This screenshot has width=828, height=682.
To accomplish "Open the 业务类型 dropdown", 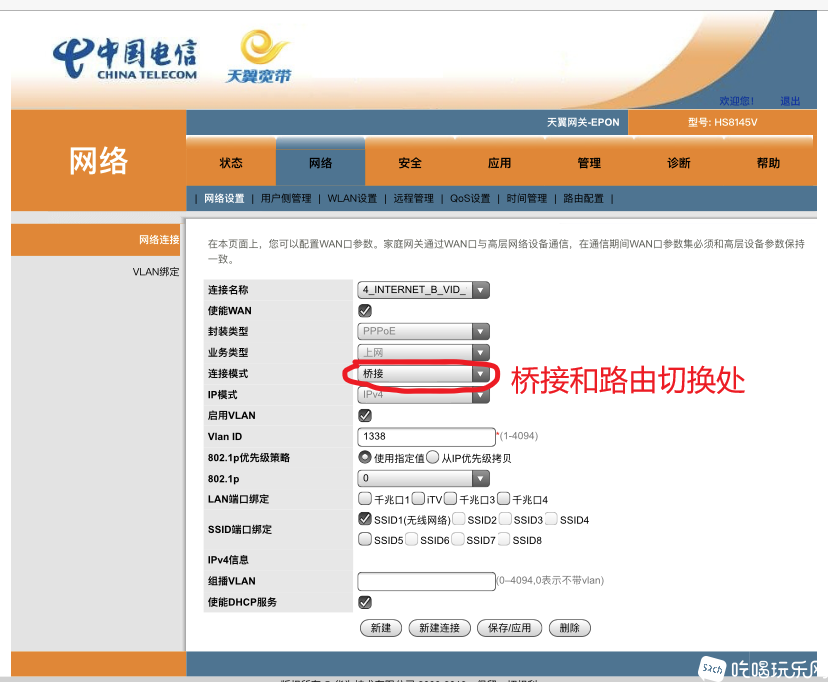I will [424, 352].
